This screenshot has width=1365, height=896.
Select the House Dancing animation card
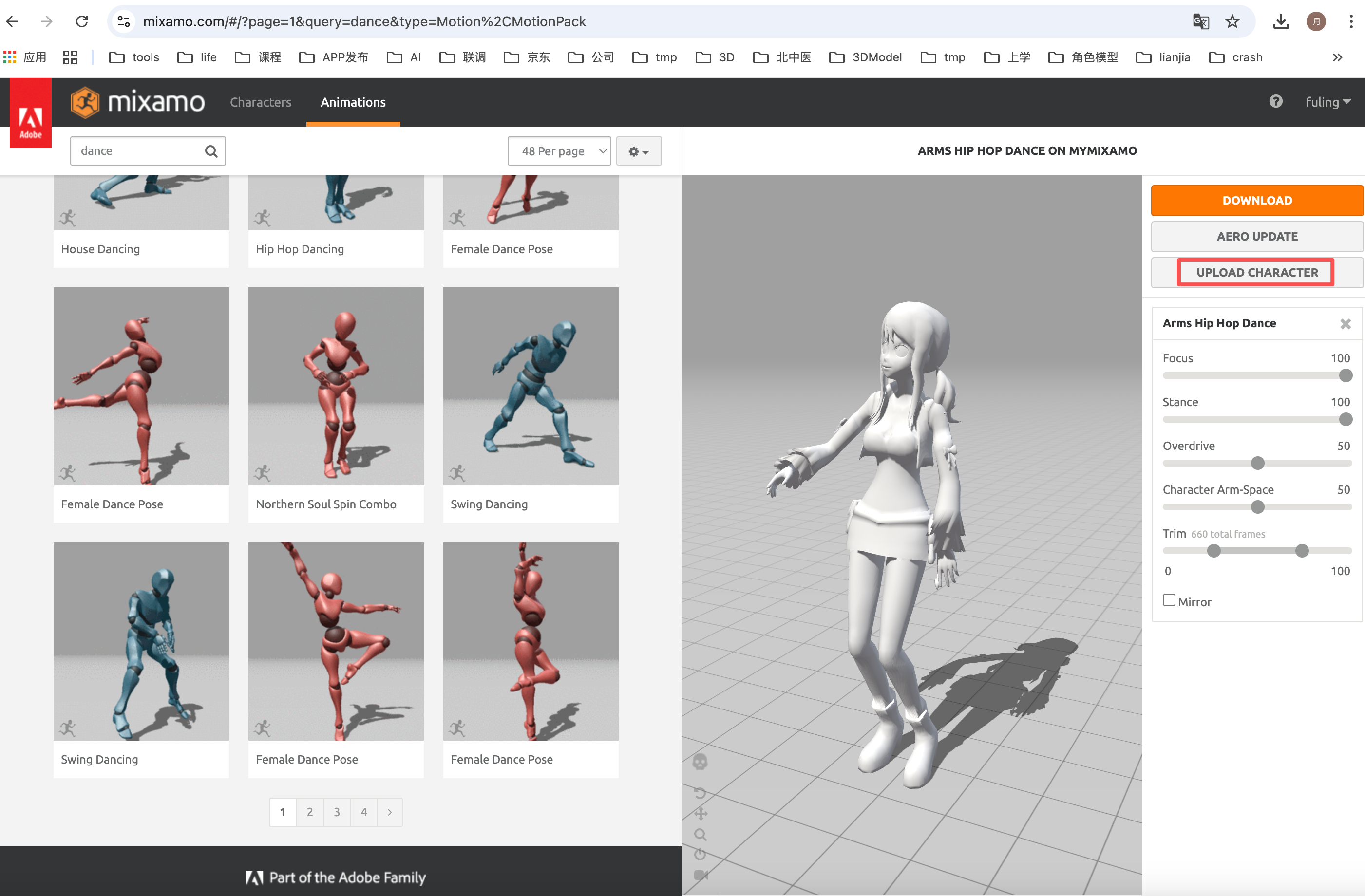tap(141, 221)
